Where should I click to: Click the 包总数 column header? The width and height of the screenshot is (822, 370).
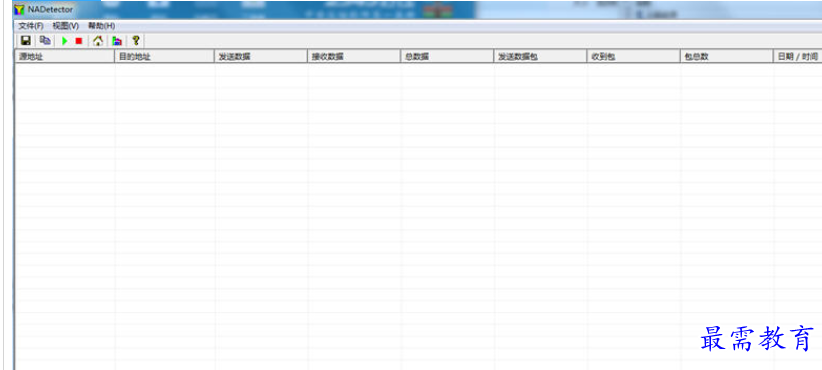click(727, 57)
